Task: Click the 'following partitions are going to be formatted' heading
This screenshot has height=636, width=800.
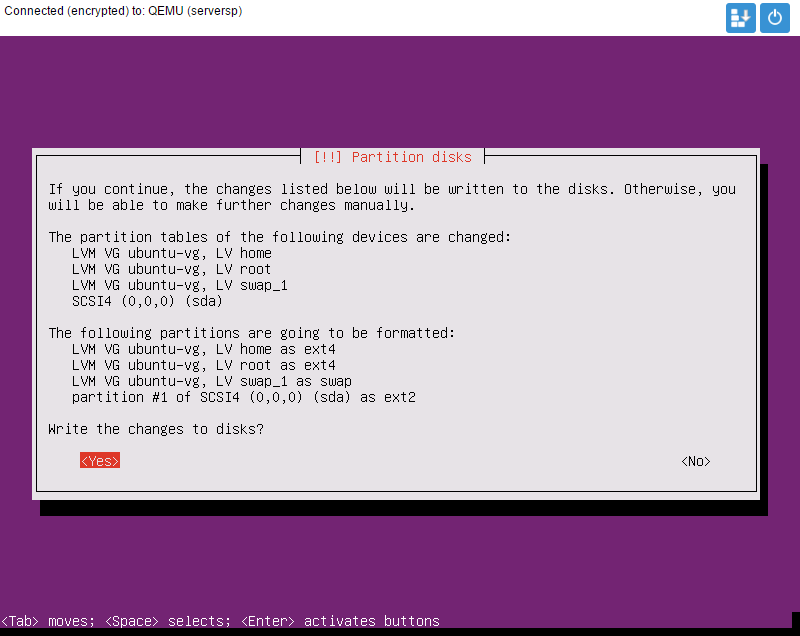Action: coord(251,333)
